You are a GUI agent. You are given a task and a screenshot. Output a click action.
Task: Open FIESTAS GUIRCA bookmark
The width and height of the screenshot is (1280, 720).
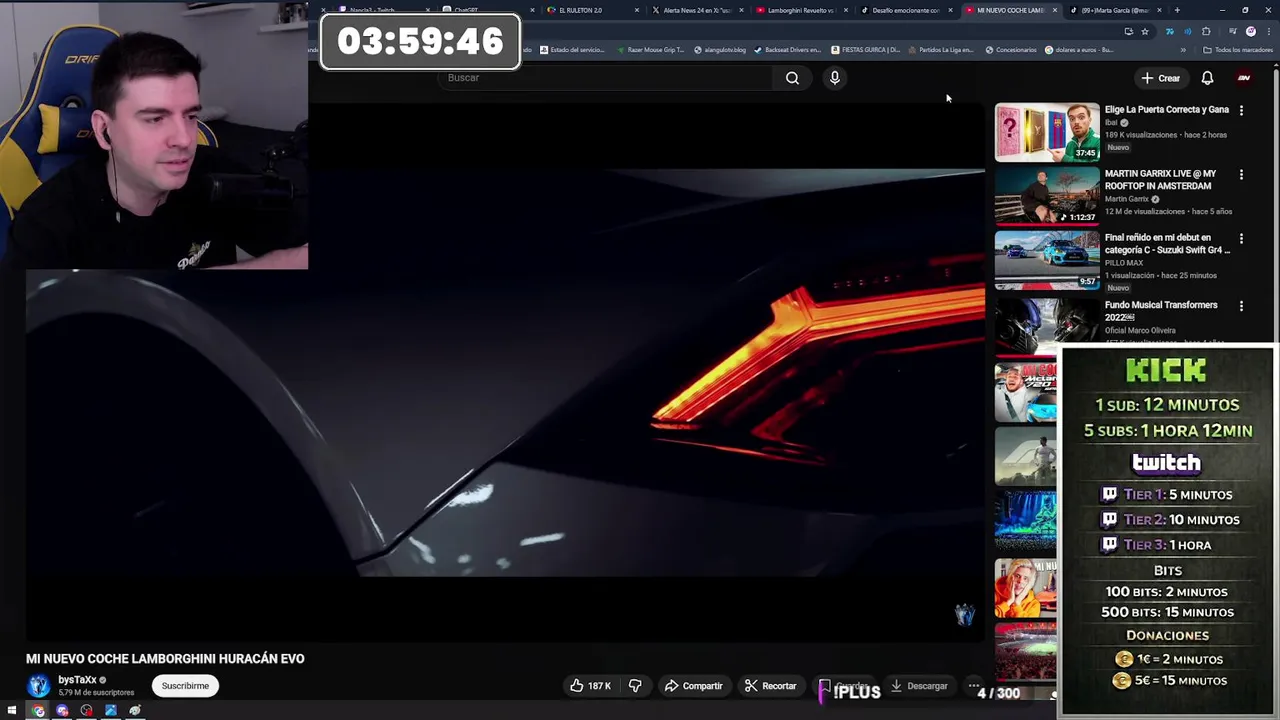(866, 50)
